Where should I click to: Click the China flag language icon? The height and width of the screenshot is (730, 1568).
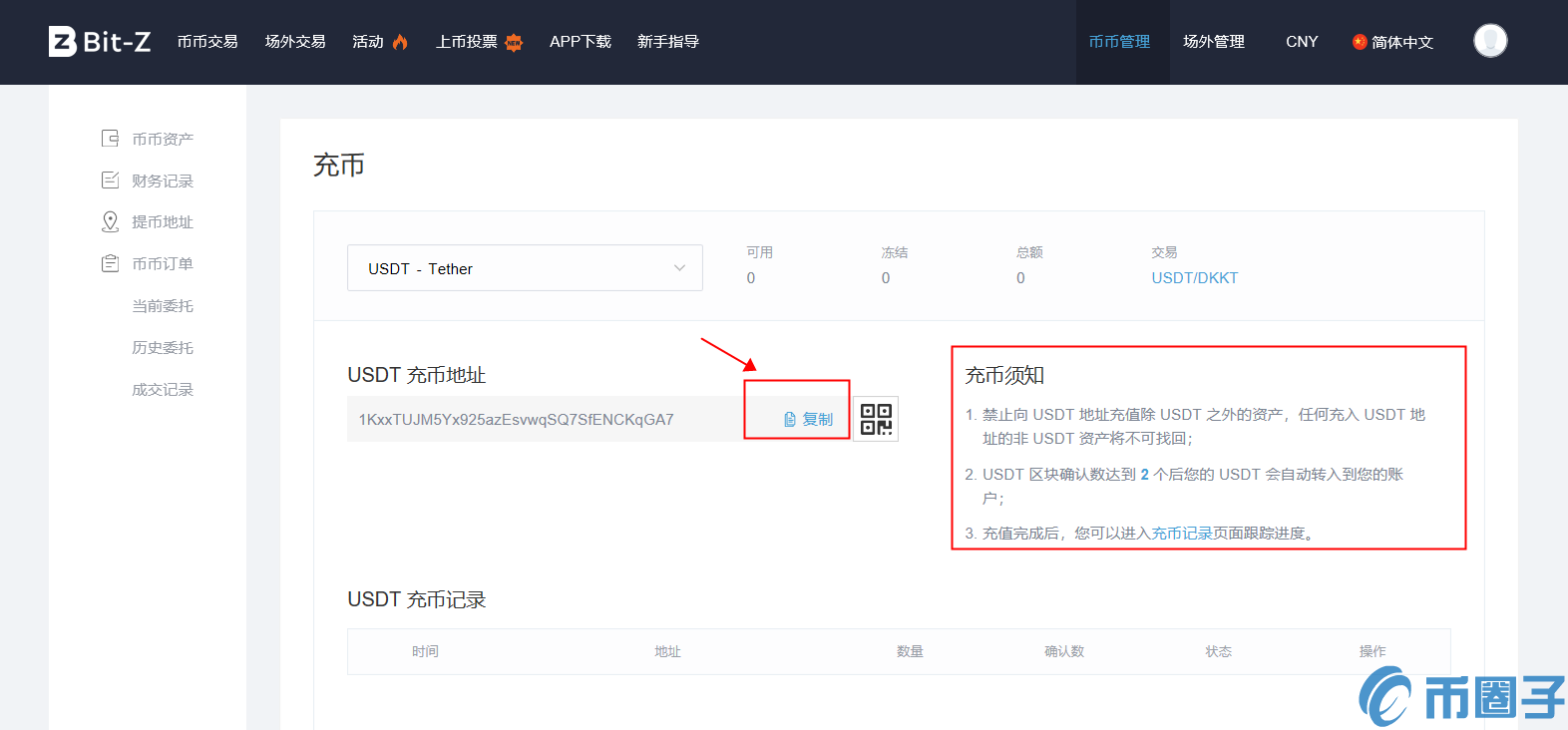coord(1359,42)
